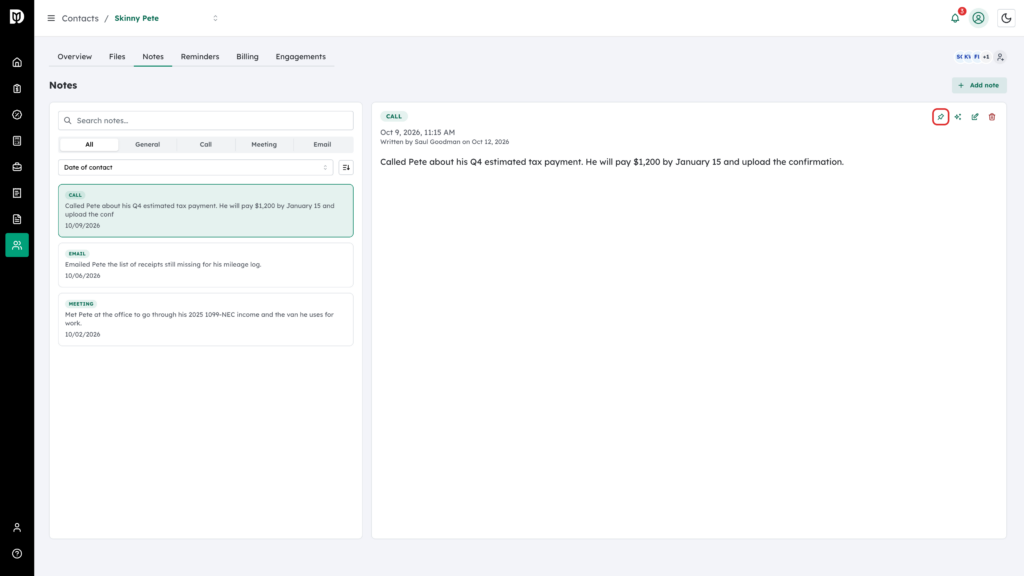The width and height of the screenshot is (1024, 576).
Task: Select the Notes tab
Action: (x=153, y=57)
